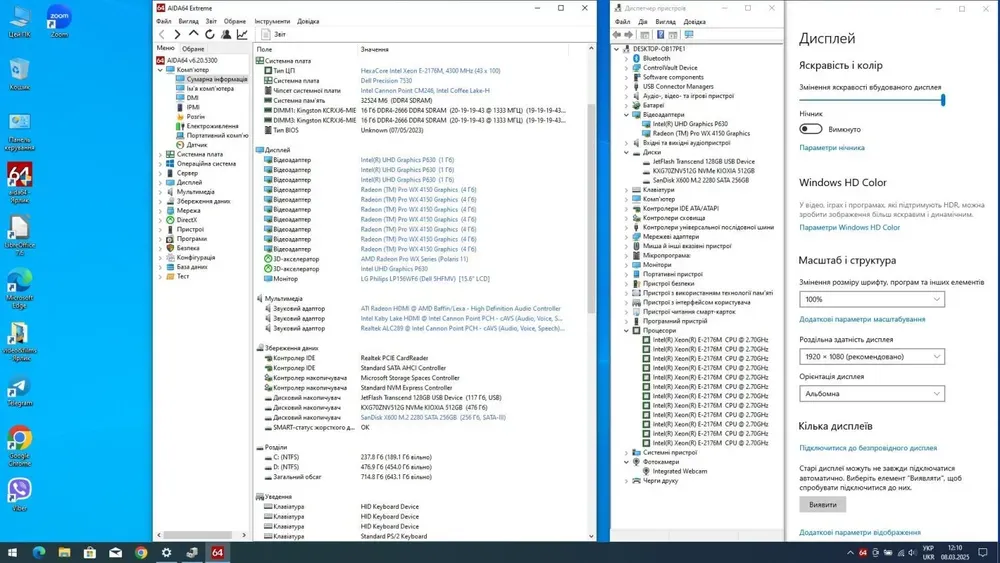Open the display scale 100% dropdown
The image size is (1000, 563).
pos(871,299)
